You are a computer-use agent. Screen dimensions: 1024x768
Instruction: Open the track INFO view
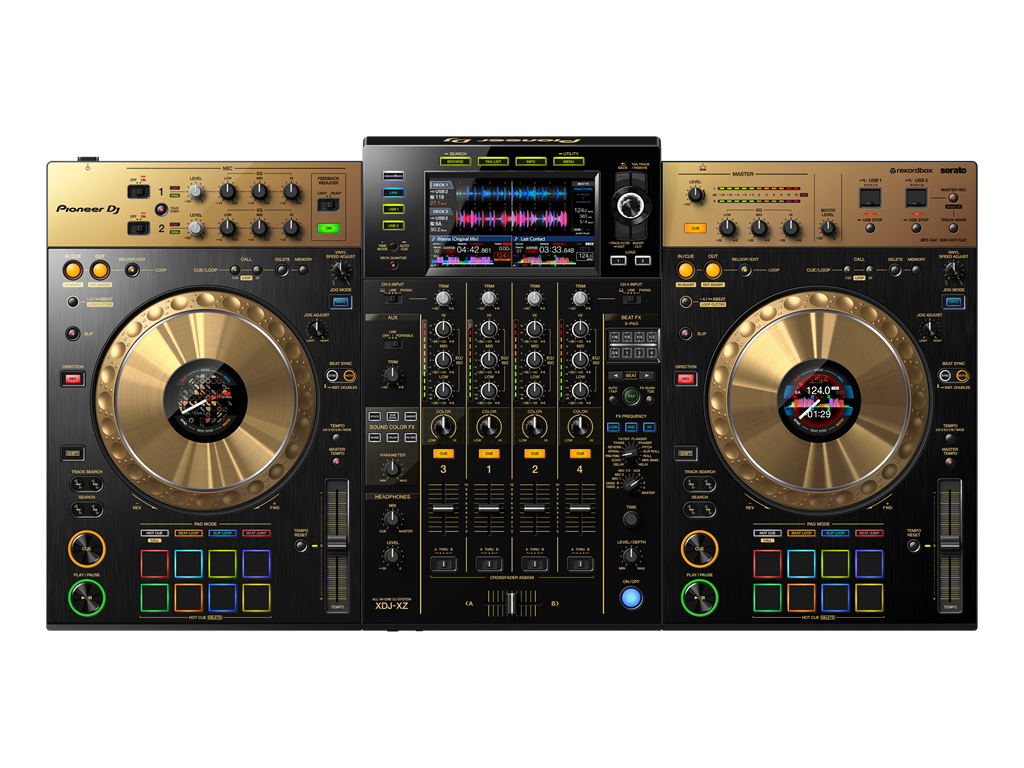[531, 161]
